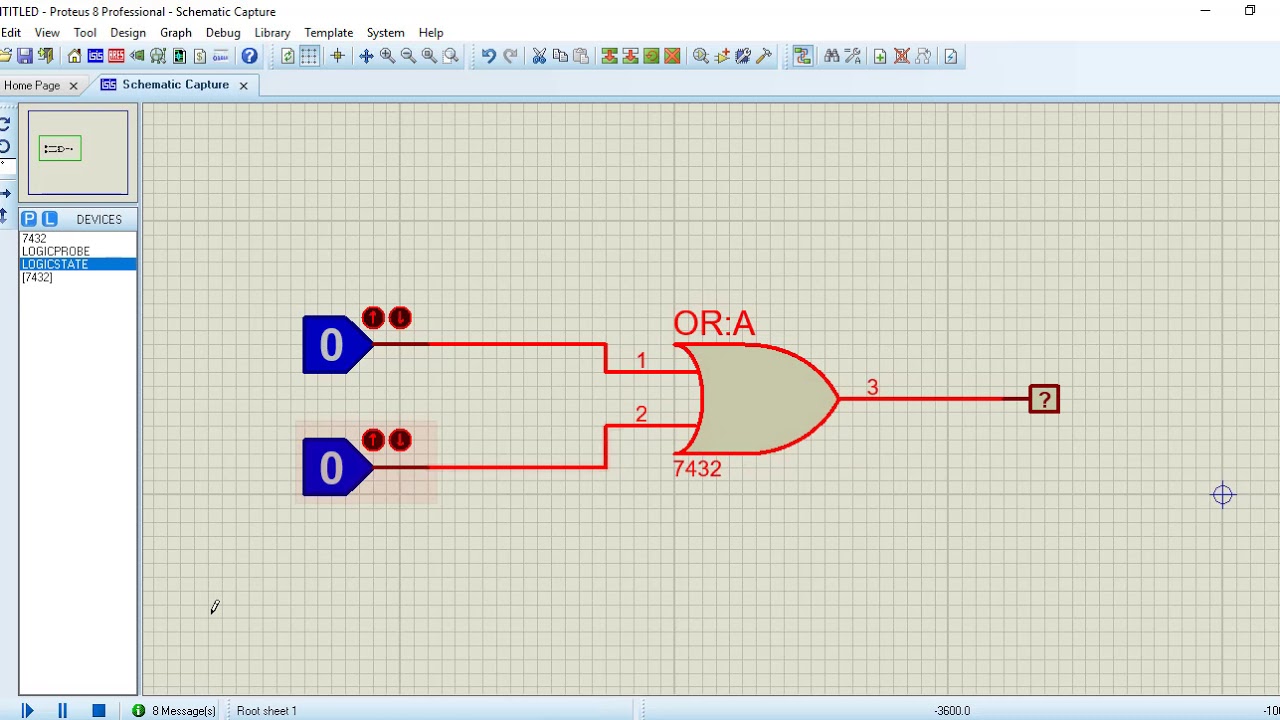
Task: Click the Save Project icon
Action: click(x=24, y=56)
